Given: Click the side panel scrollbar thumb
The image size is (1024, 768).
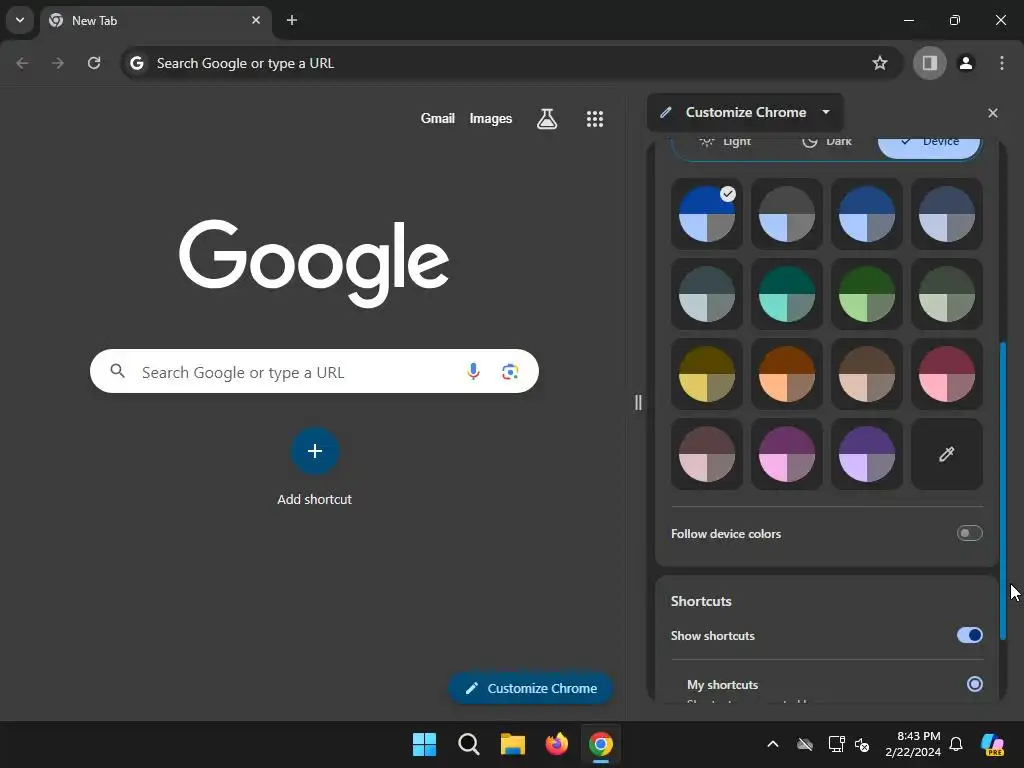Looking at the screenshot, I should point(1003,490).
